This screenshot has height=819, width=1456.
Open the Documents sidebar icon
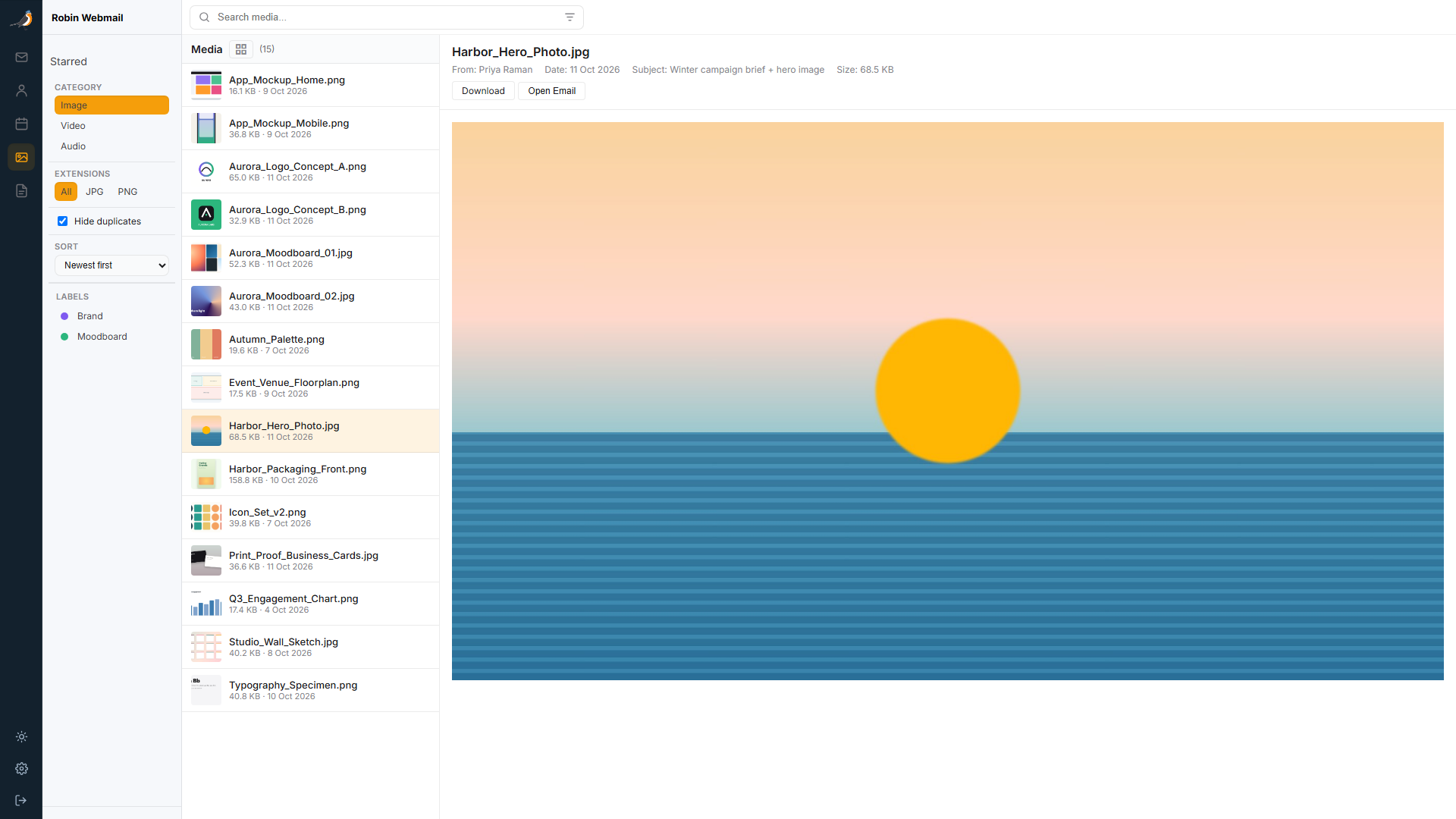click(x=21, y=190)
